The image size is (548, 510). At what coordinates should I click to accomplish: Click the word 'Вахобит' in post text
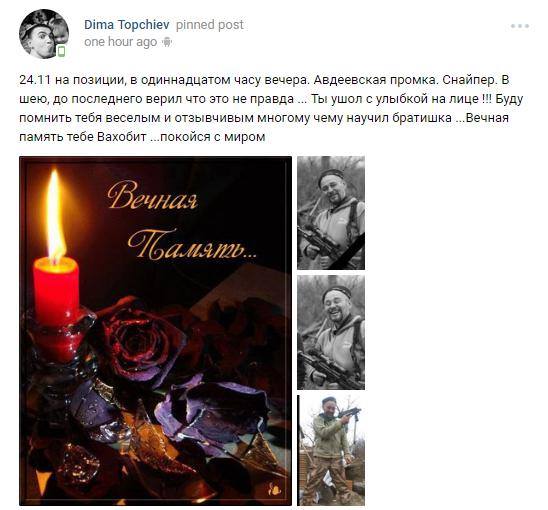[122, 137]
